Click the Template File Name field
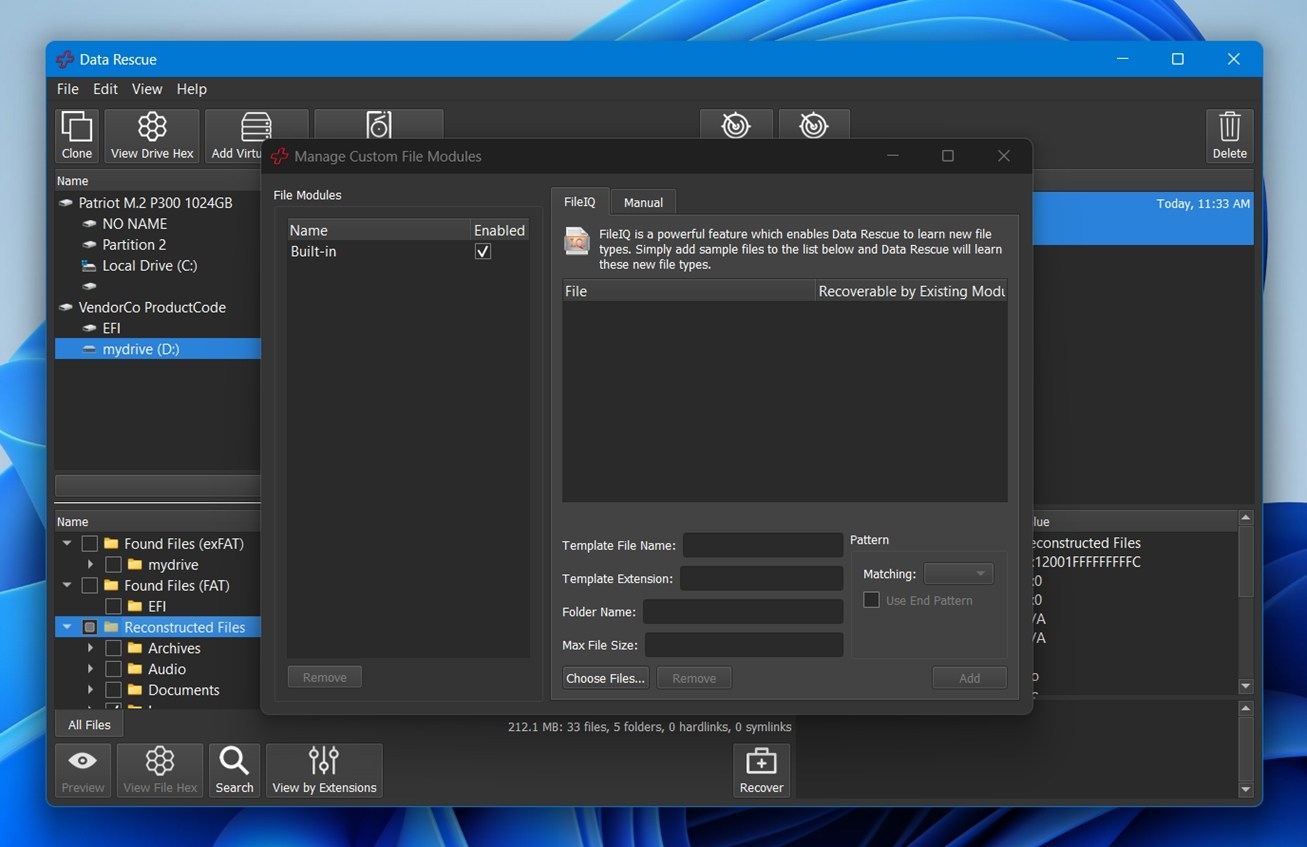 (x=762, y=545)
